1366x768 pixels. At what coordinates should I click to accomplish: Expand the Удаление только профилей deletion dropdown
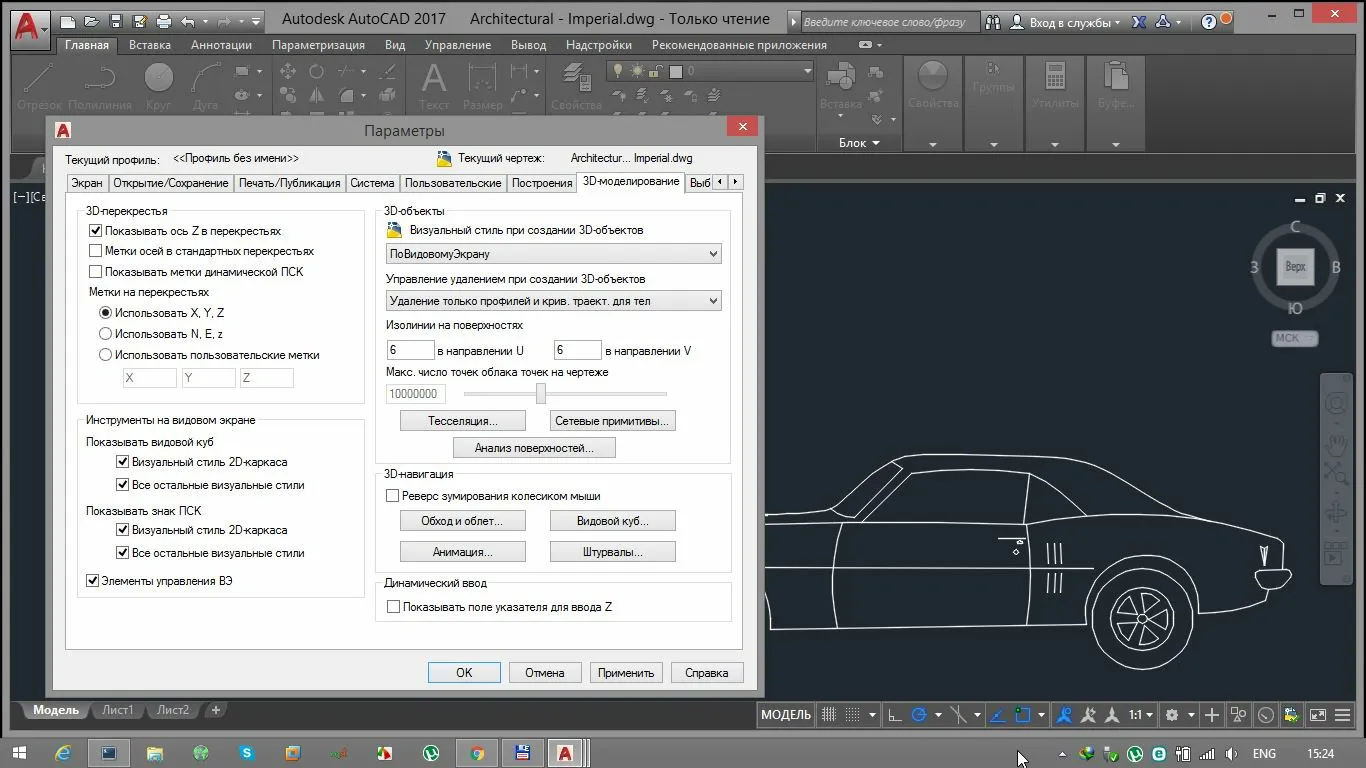pyautogui.click(x=553, y=301)
